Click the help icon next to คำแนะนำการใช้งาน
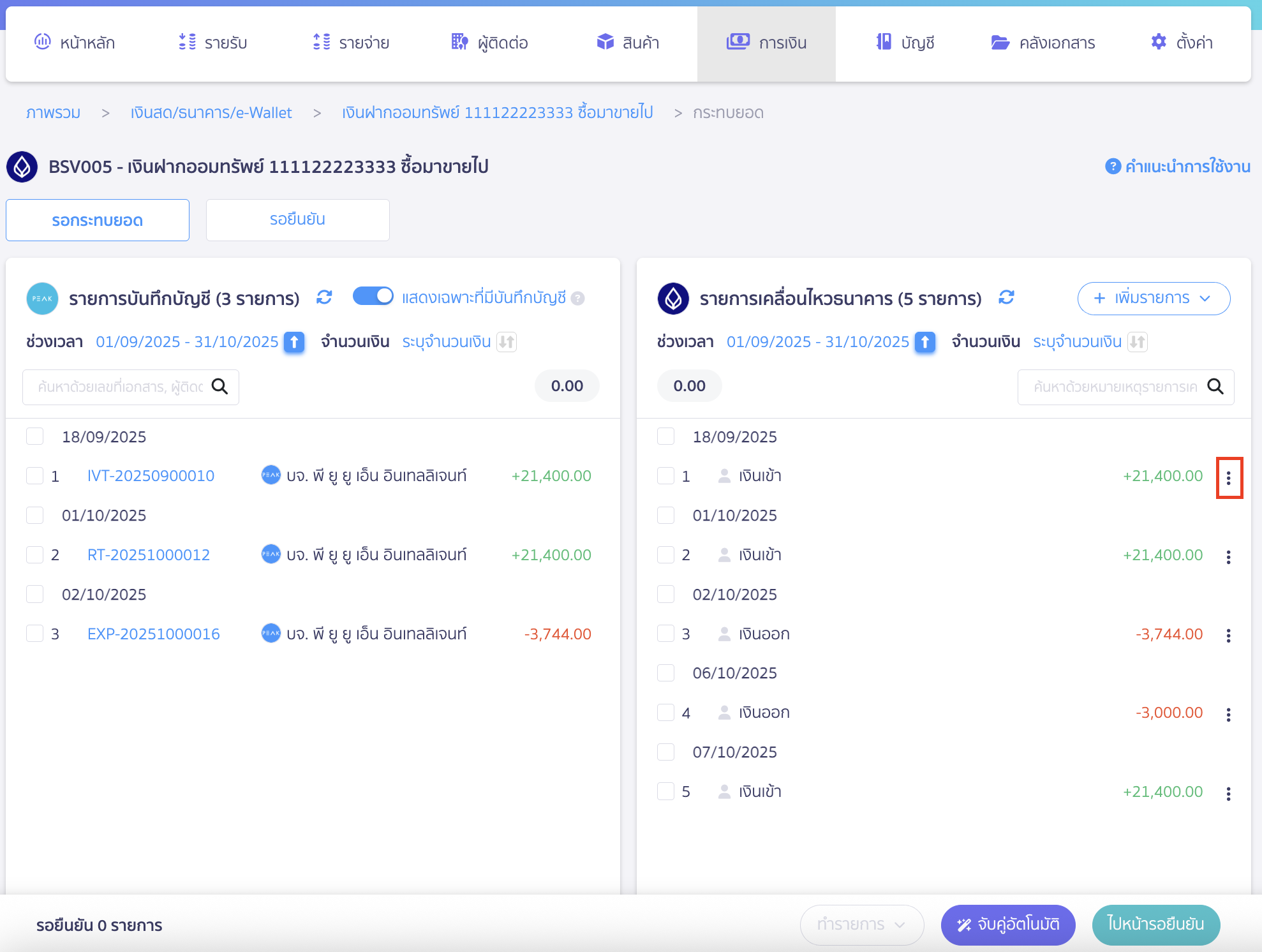Image resolution: width=1262 pixels, height=952 pixels. click(1112, 167)
